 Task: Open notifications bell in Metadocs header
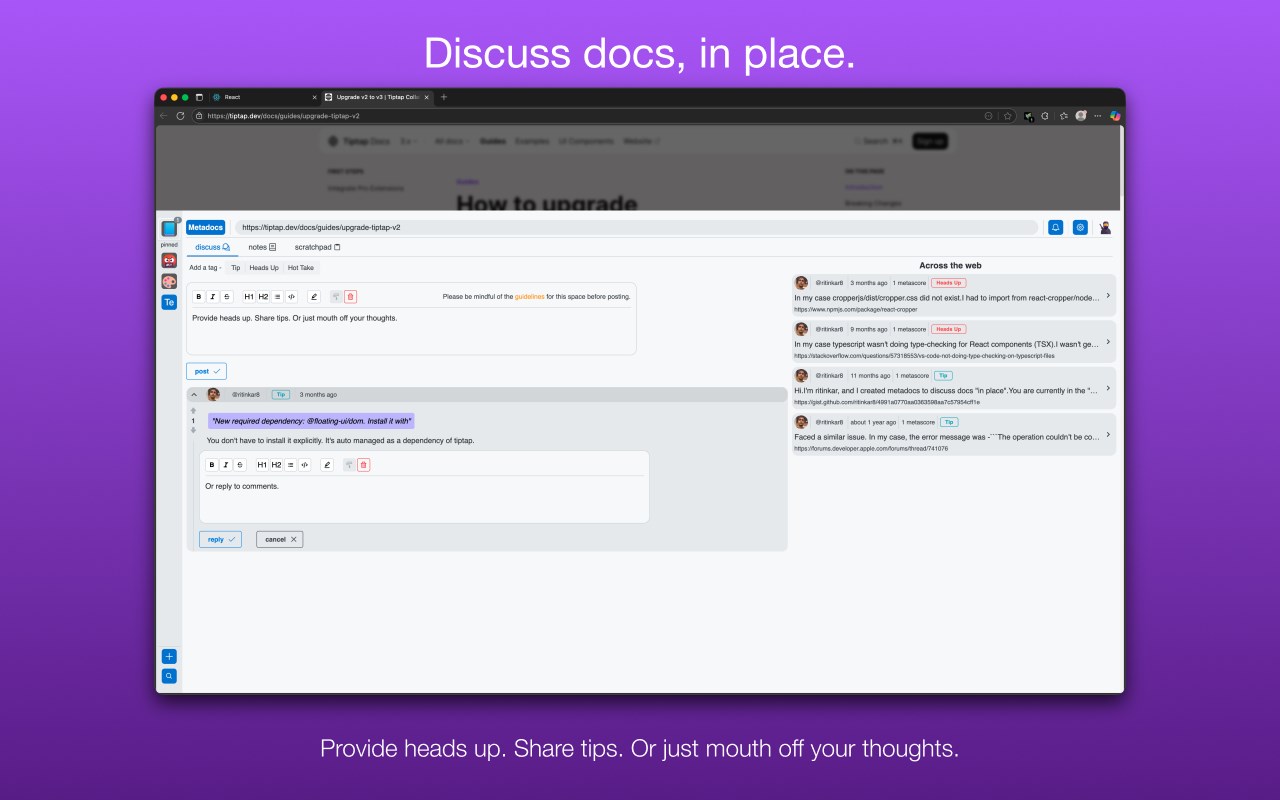pos(1055,228)
